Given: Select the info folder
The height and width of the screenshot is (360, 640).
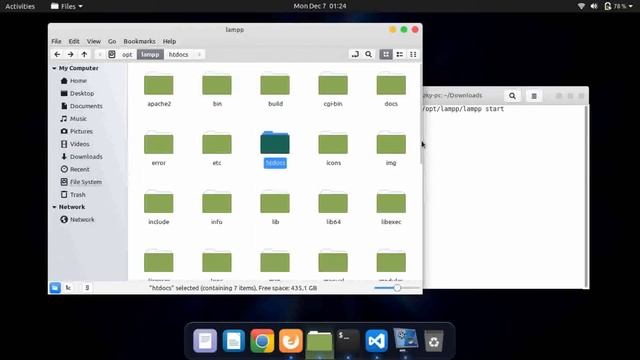Looking at the screenshot, I should [217, 203].
